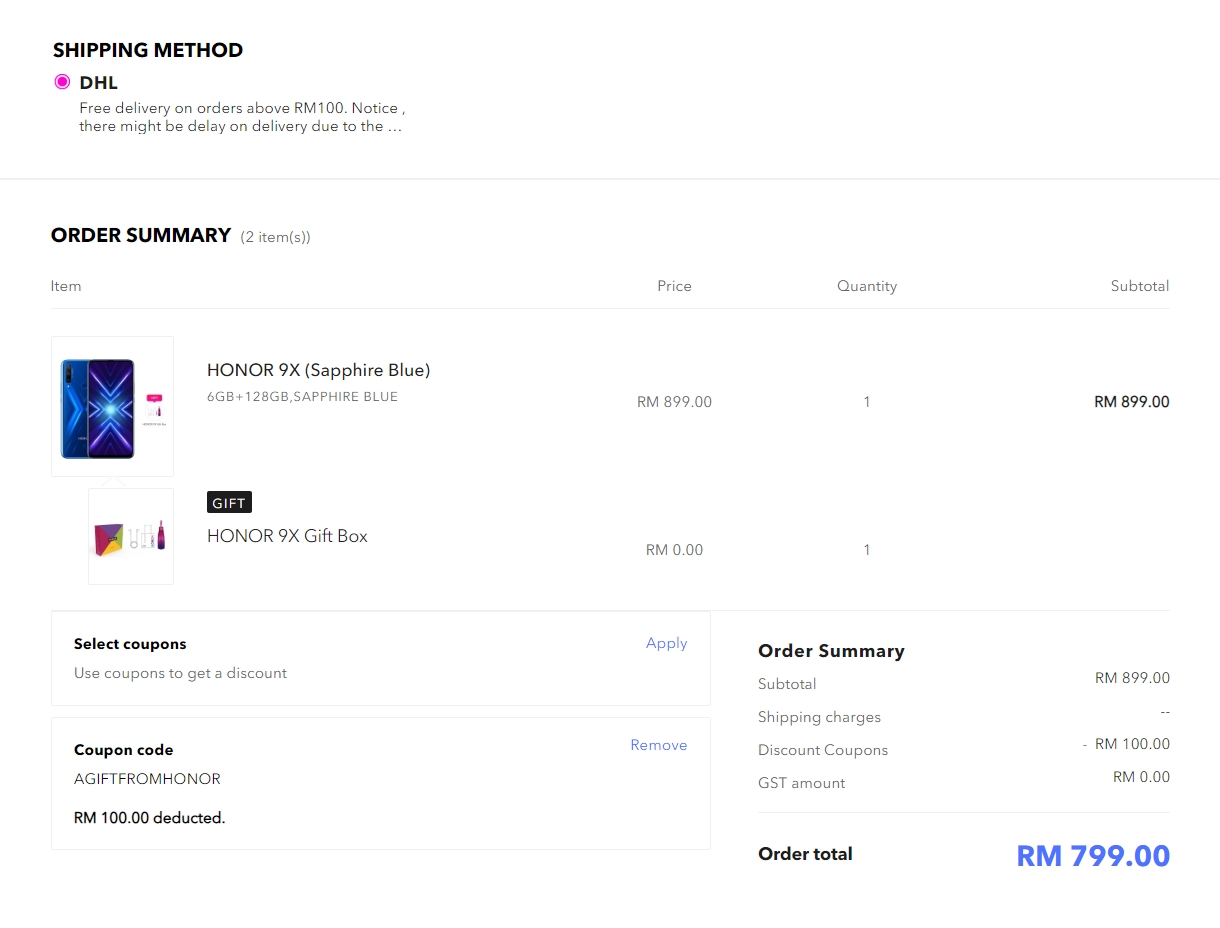Open the HONOR 9X Gift Box product name
1220x928 pixels.
[x=287, y=536]
